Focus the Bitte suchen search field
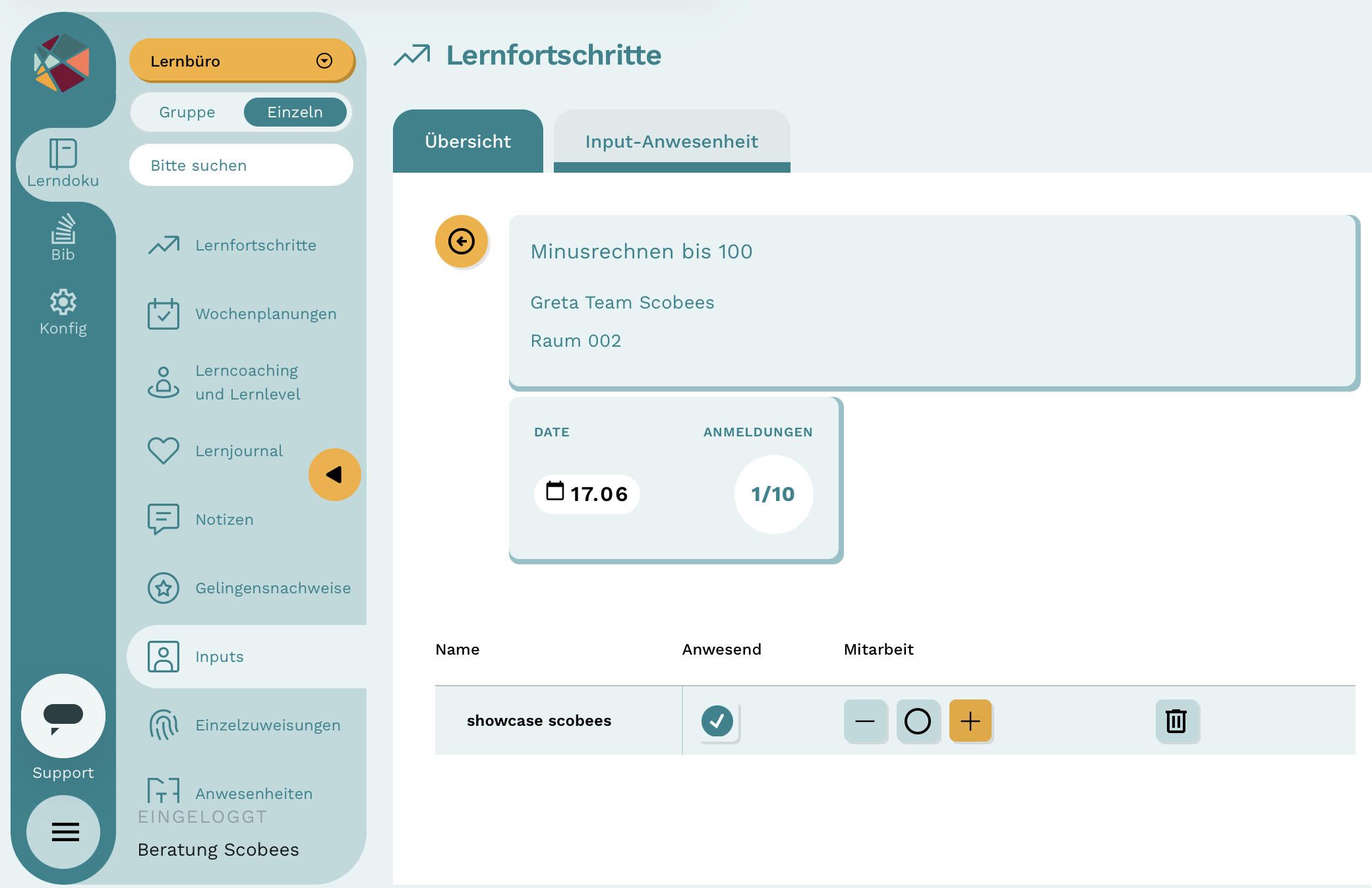1372x888 pixels. click(x=241, y=165)
